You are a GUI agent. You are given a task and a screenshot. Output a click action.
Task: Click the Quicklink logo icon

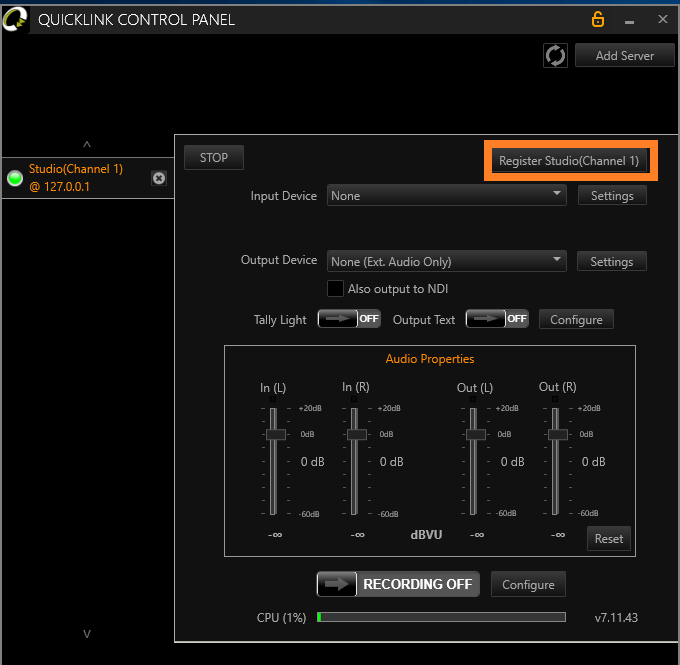pyautogui.click(x=15, y=19)
